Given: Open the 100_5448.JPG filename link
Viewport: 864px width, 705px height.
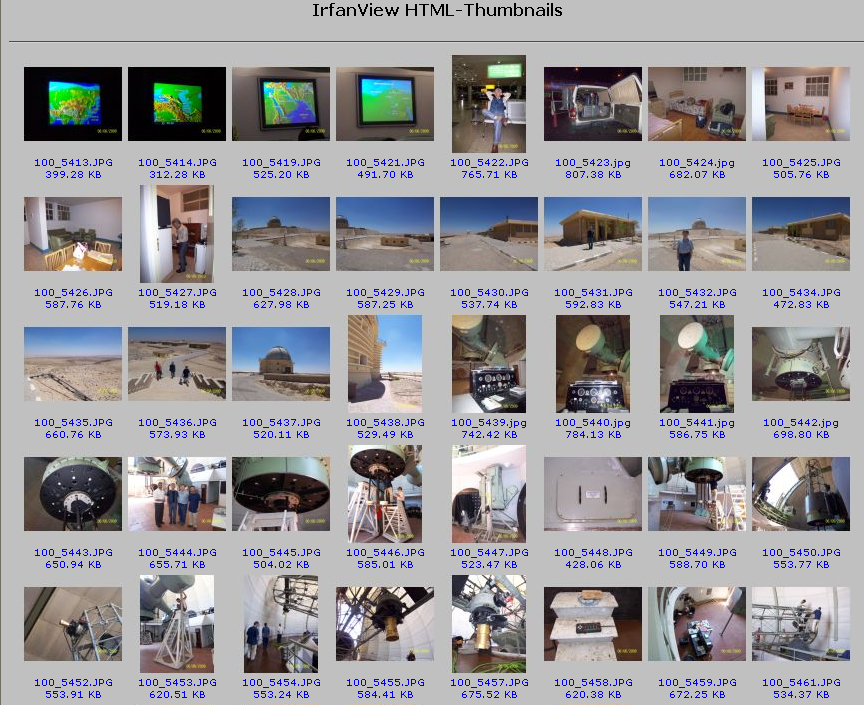Looking at the screenshot, I should (593, 552).
